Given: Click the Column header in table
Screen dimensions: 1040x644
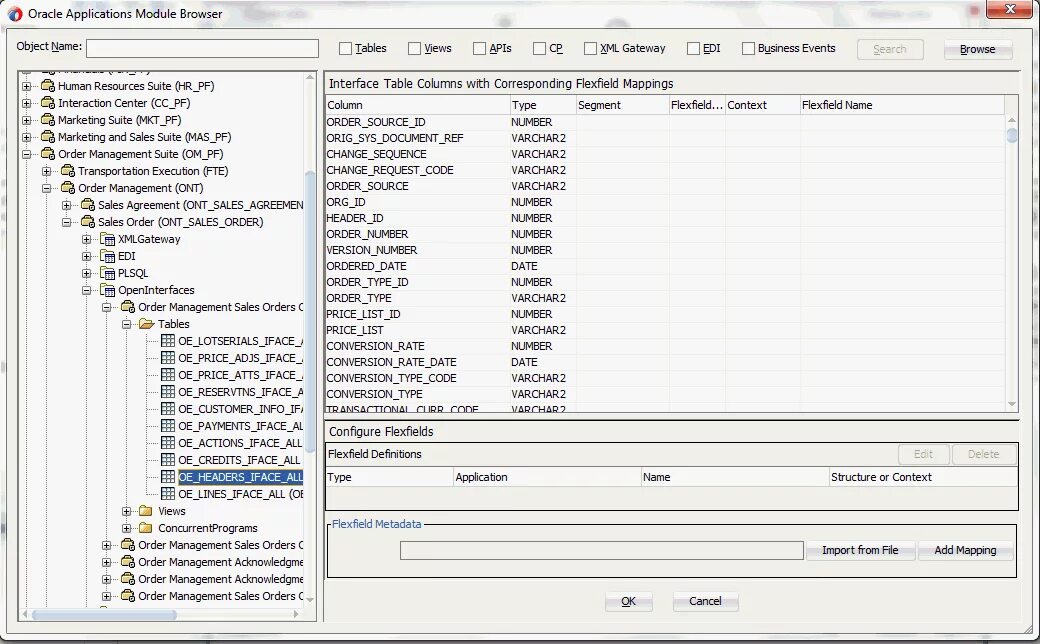Looking at the screenshot, I should coord(417,105).
